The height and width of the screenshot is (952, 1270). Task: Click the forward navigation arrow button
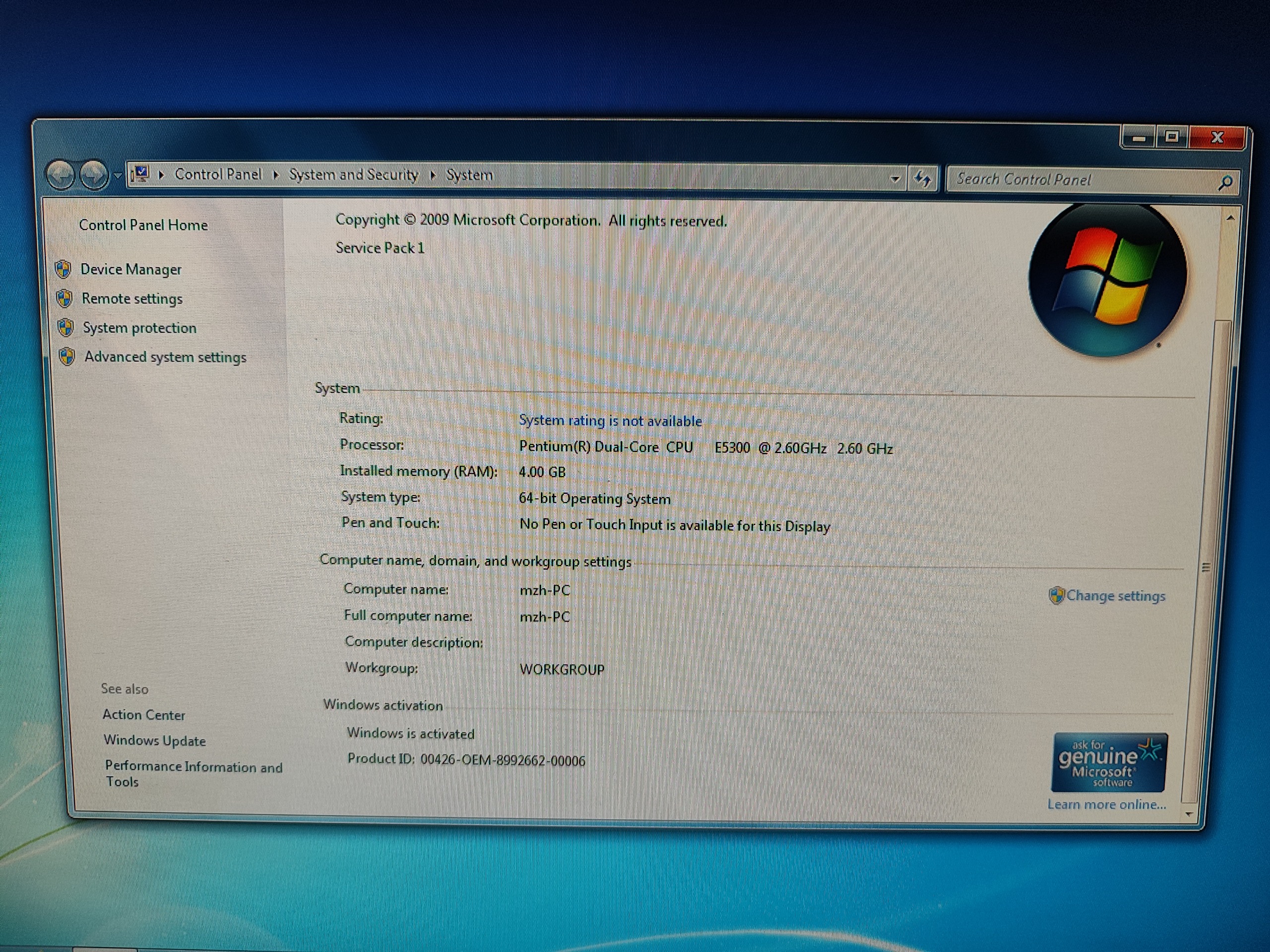point(94,175)
